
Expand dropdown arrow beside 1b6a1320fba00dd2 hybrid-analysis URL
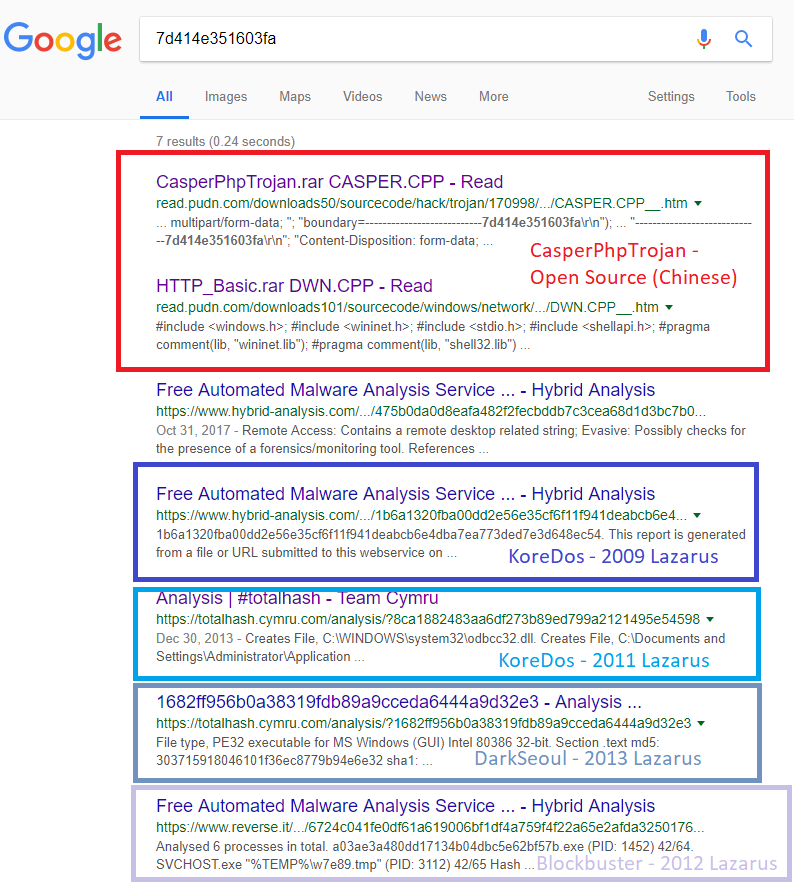point(698,516)
